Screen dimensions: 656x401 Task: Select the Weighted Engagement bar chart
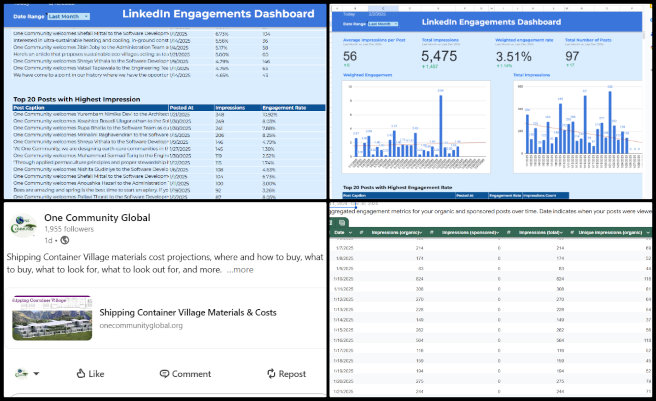pos(416,127)
